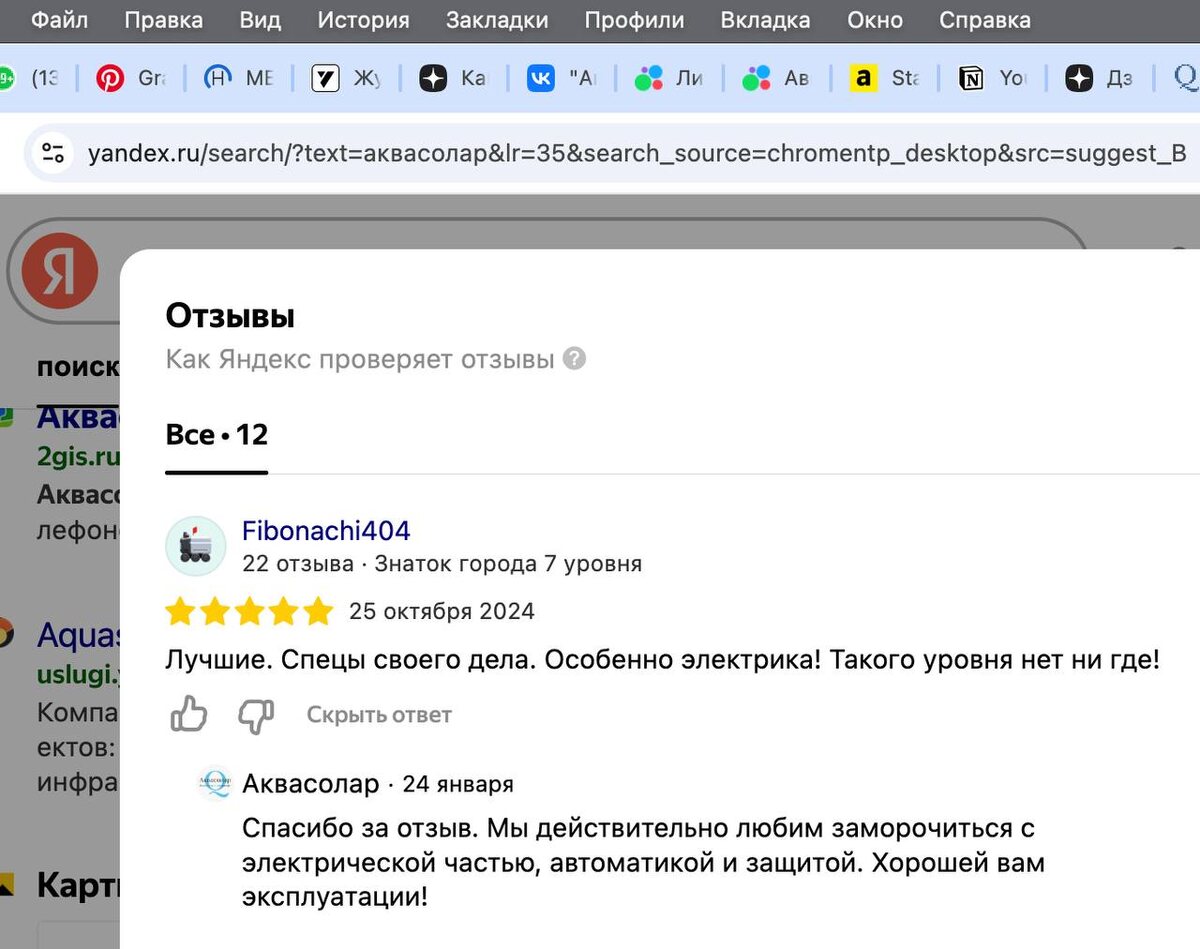Click the Fibonachi404 robot avatar
1200x949 pixels.
point(196,547)
